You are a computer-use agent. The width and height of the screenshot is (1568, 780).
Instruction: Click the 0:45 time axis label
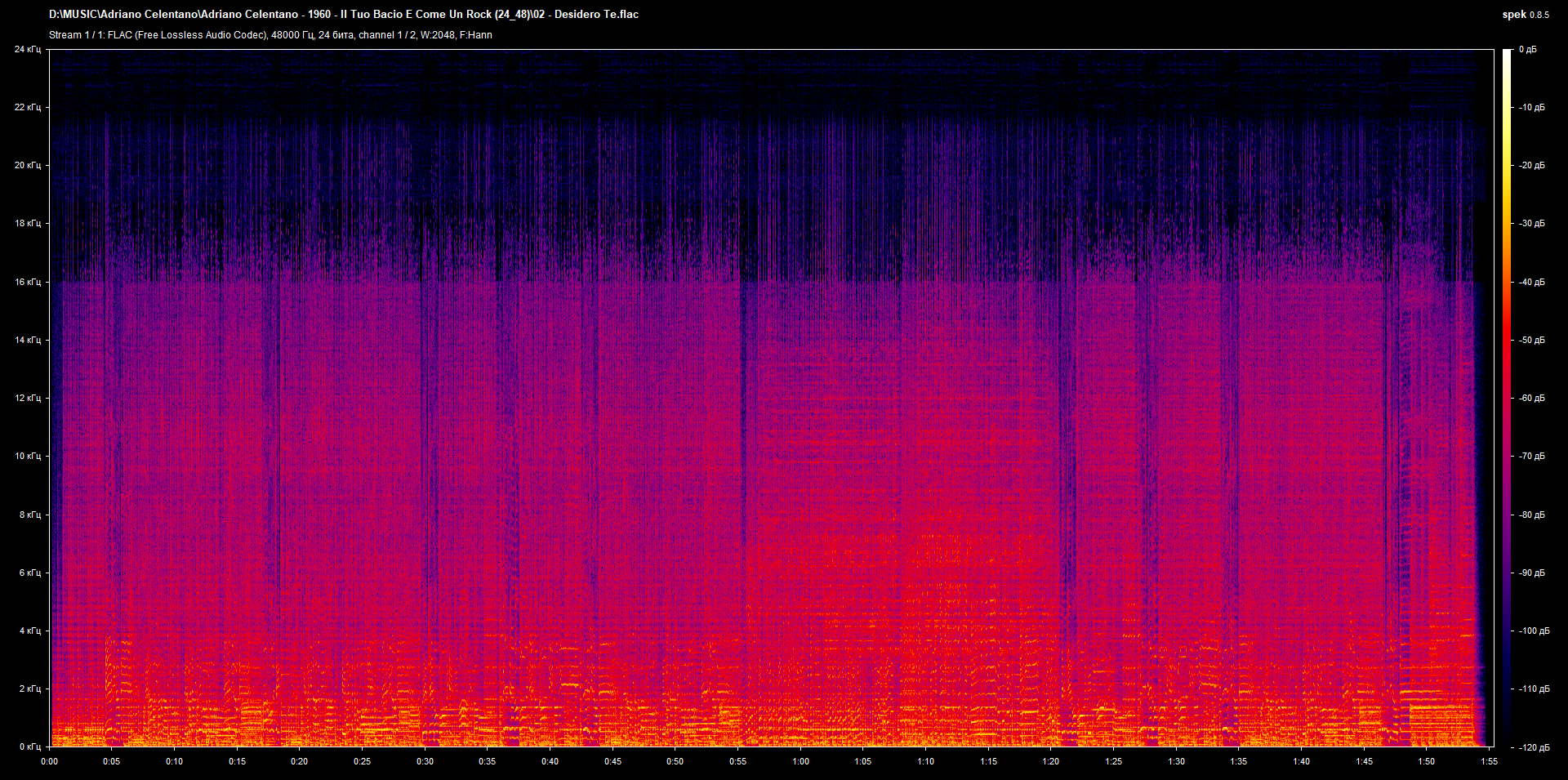613,761
